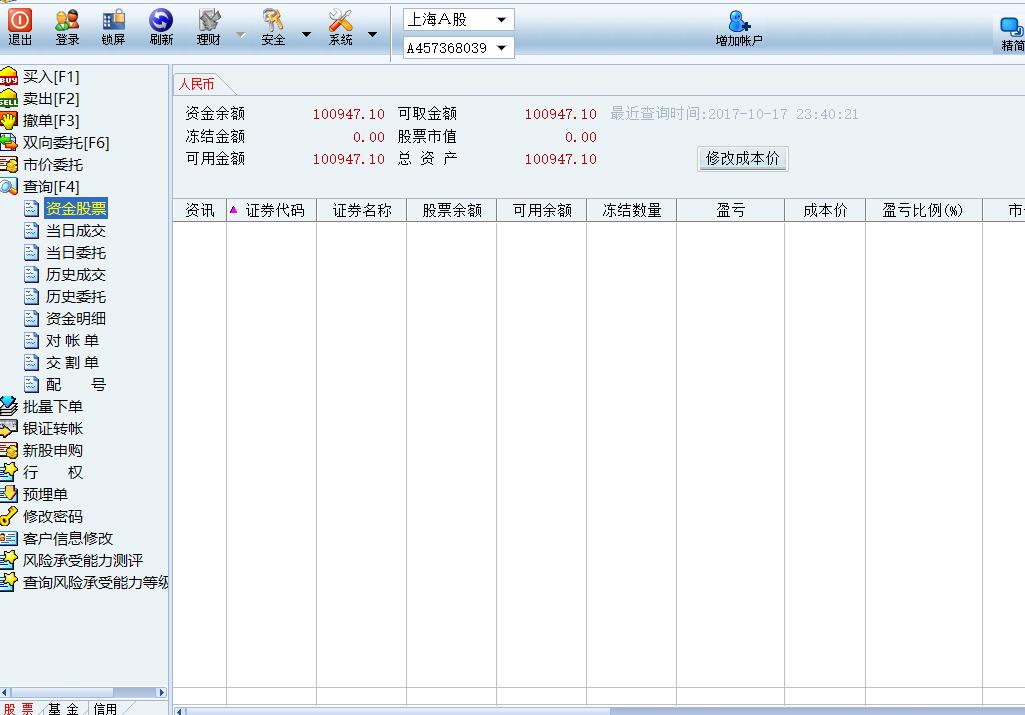Open the A457368039 account dropdown
The width and height of the screenshot is (1025, 715).
tap(458, 48)
